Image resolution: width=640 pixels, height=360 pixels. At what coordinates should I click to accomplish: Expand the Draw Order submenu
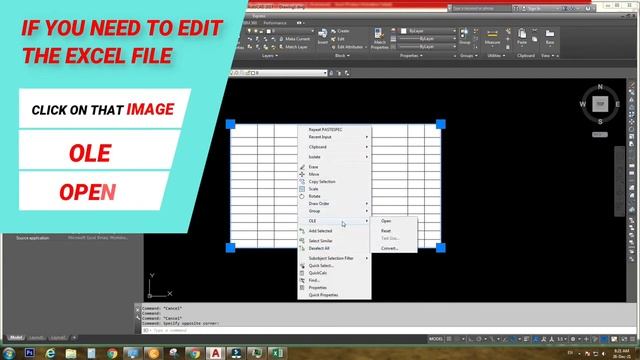click(x=334, y=204)
